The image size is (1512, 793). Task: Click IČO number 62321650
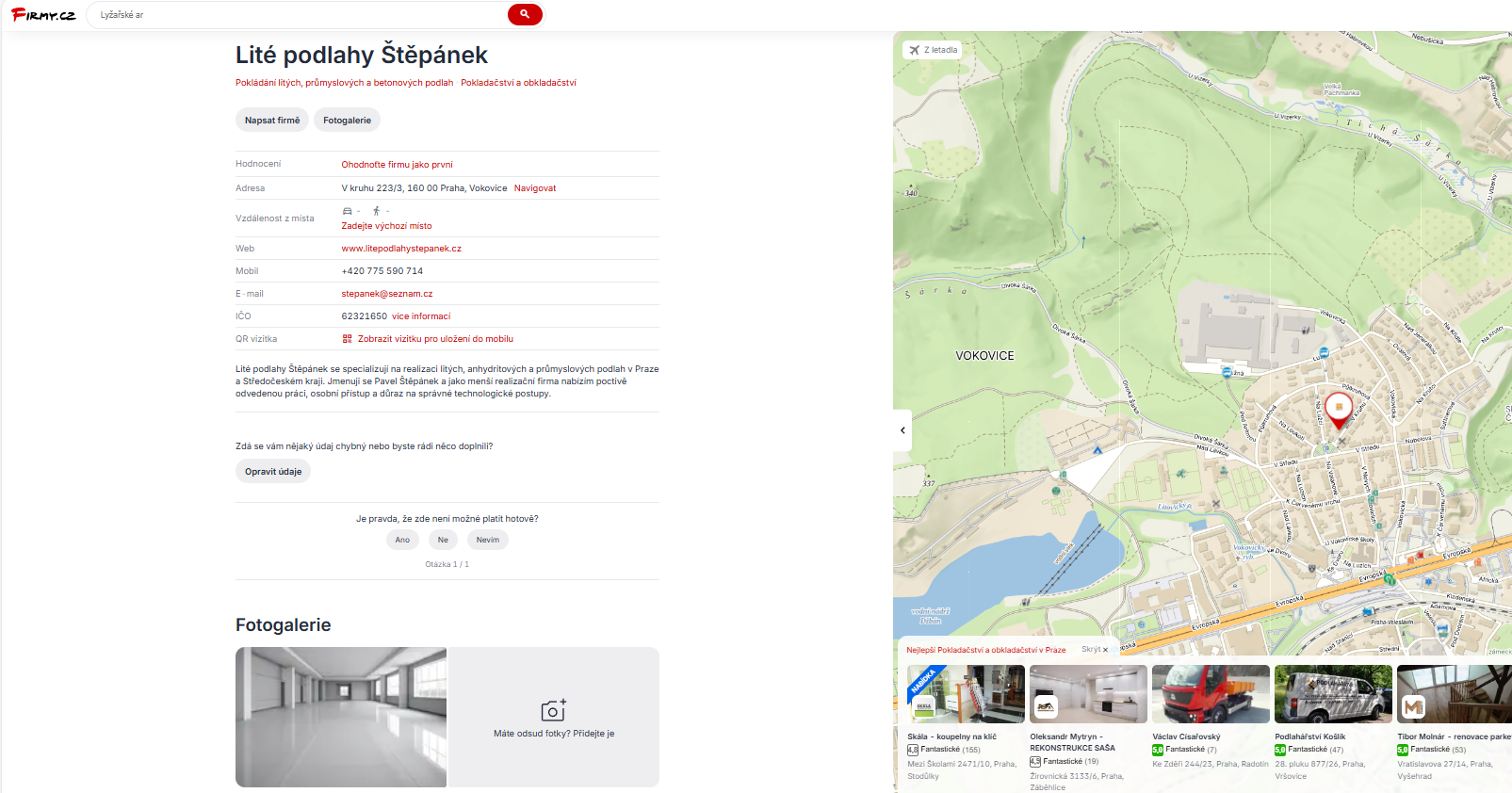(x=364, y=316)
